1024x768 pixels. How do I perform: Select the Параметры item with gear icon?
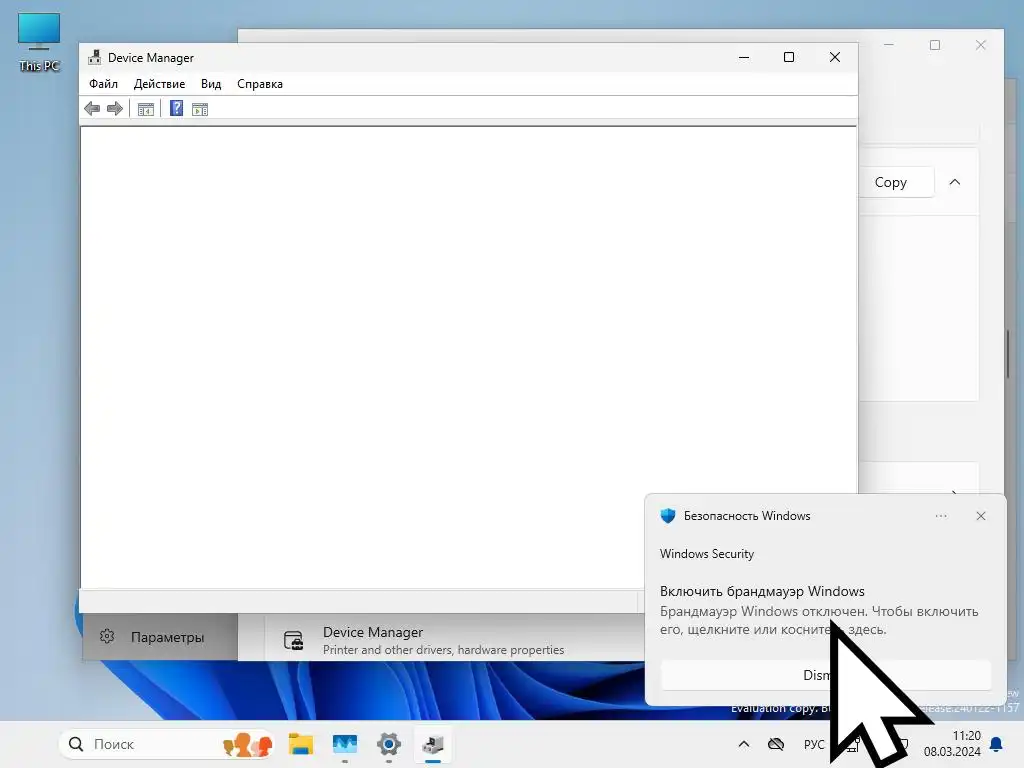pos(159,637)
